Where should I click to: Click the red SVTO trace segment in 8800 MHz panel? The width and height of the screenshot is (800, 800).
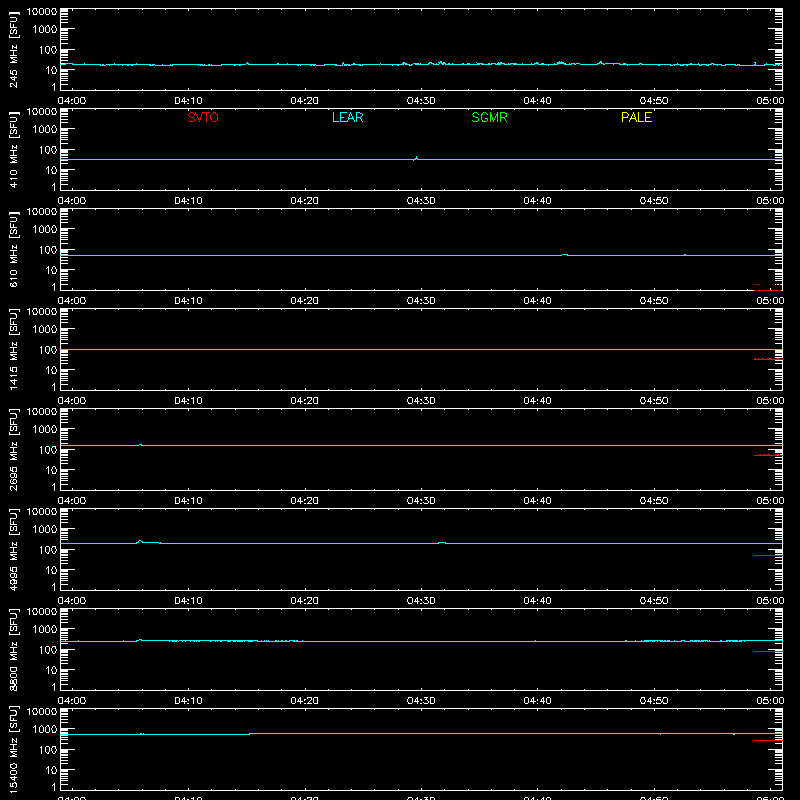[x=768, y=652]
